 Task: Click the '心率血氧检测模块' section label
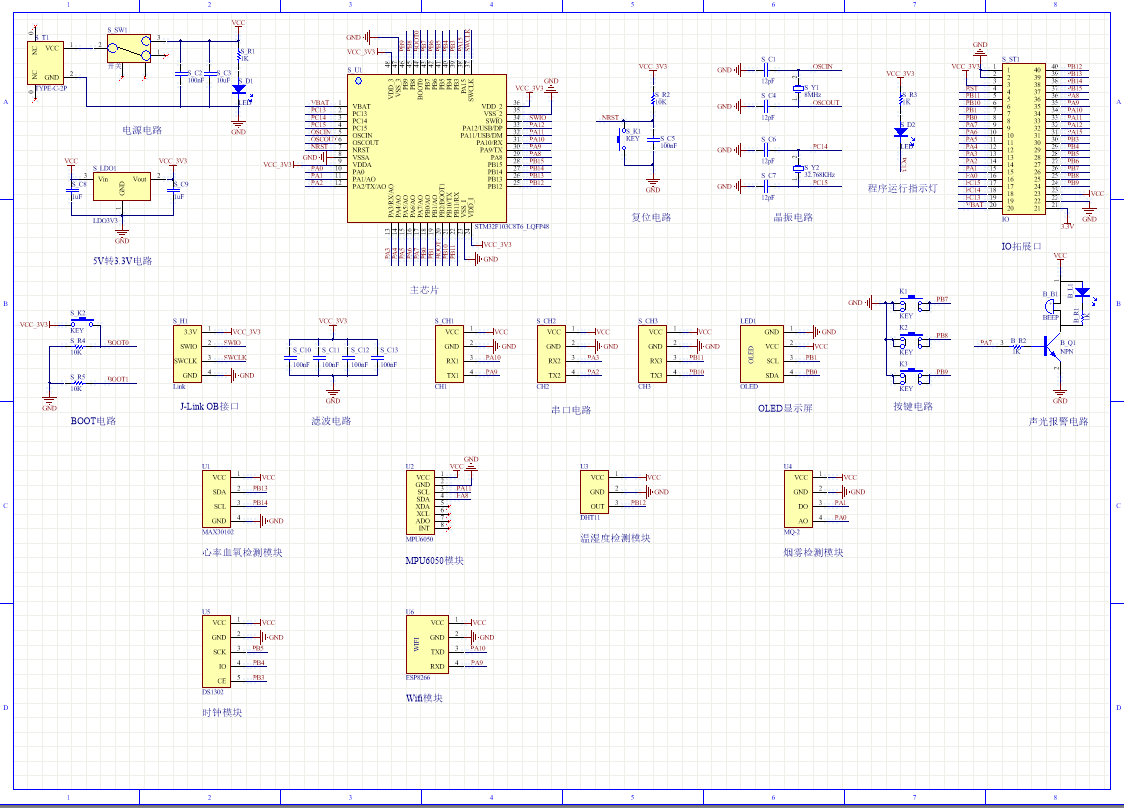(x=242, y=553)
